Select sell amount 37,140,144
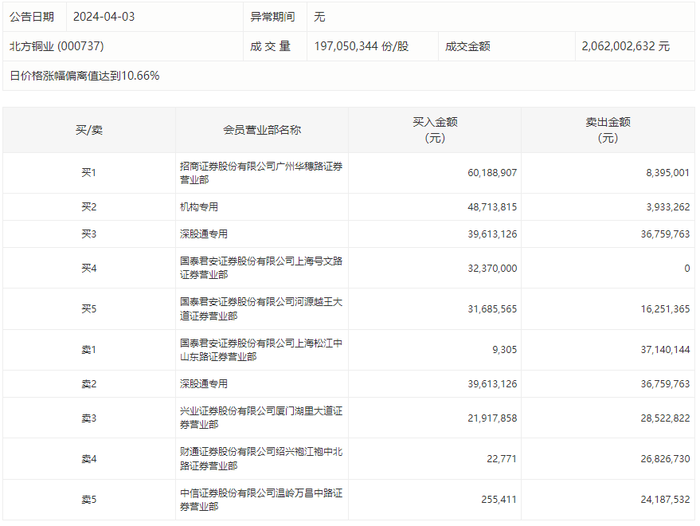 coord(665,350)
